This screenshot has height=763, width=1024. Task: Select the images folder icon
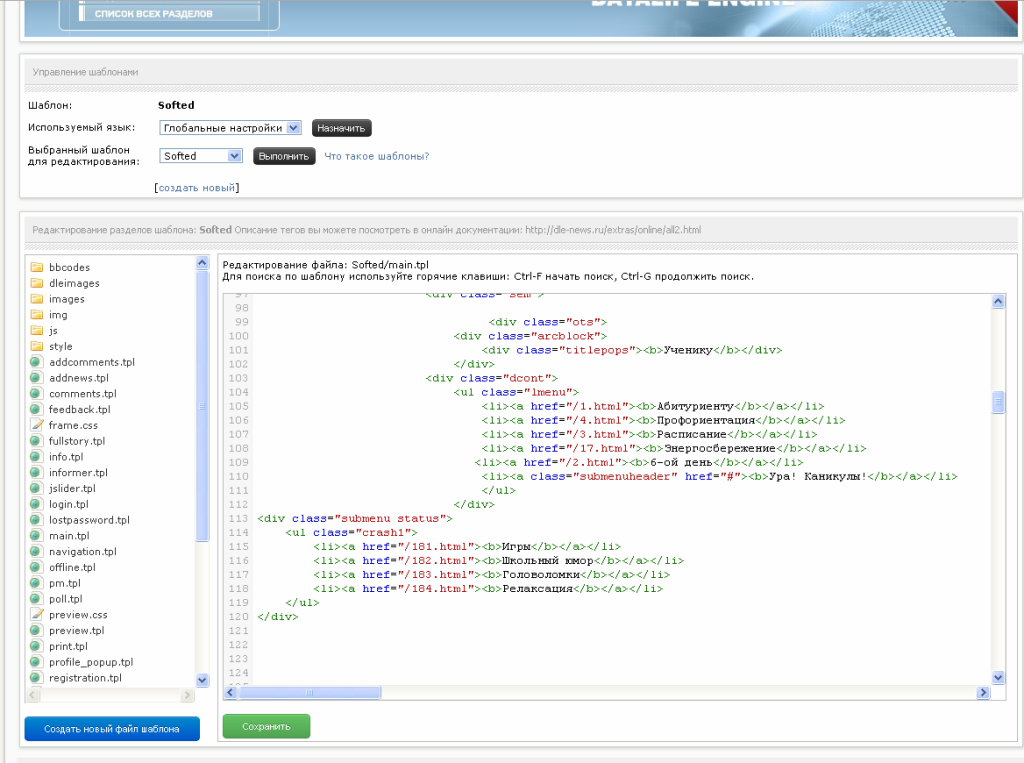pos(36,299)
